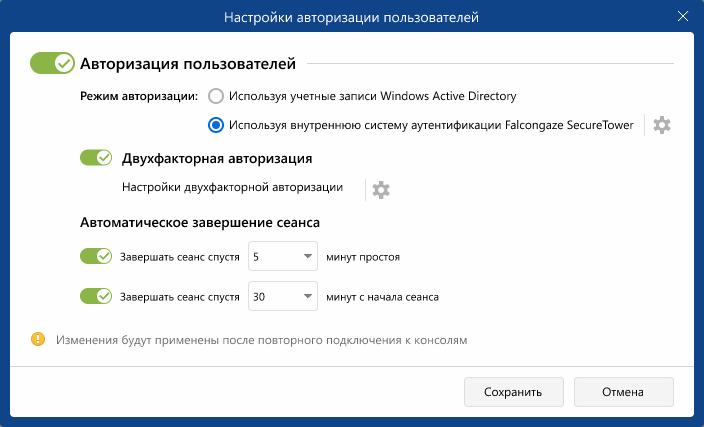Select Windows Active Directory accounts radio
The width and height of the screenshot is (704, 427).
pyautogui.click(x=215, y=97)
